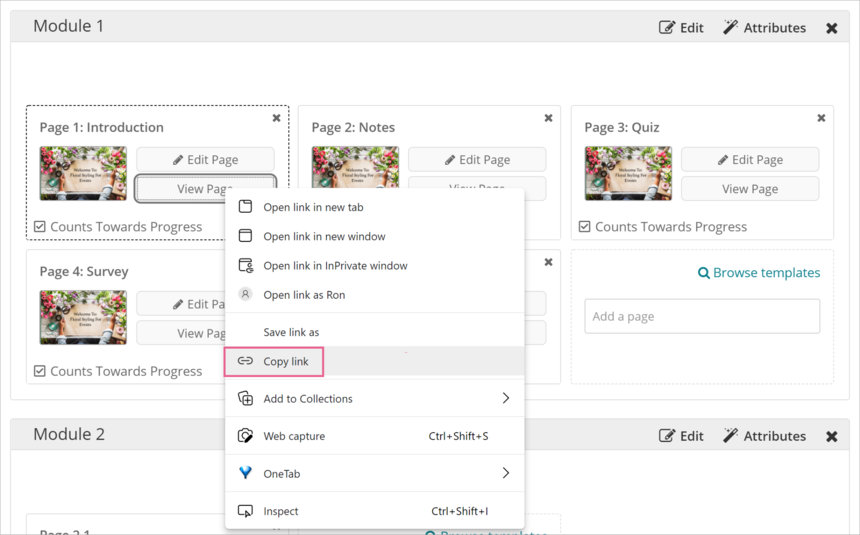Image resolution: width=860 pixels, height=535 pixels.
Task: Click Browse templates link in Module 1
Action: [x=759, y=273]
